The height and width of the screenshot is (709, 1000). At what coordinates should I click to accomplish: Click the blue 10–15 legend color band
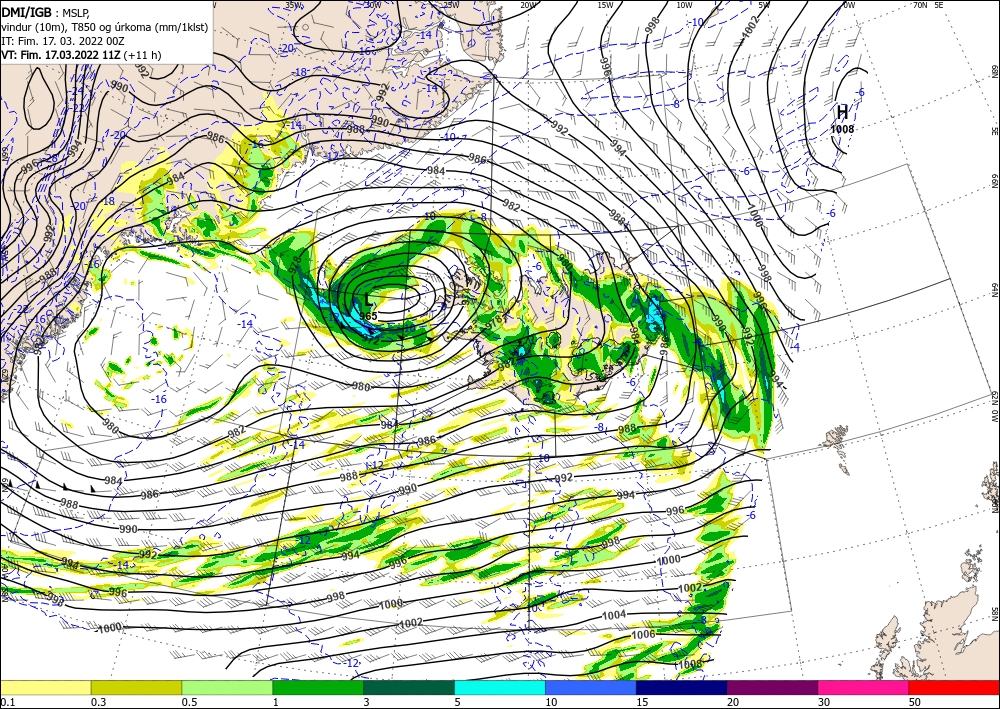(591, 687)
